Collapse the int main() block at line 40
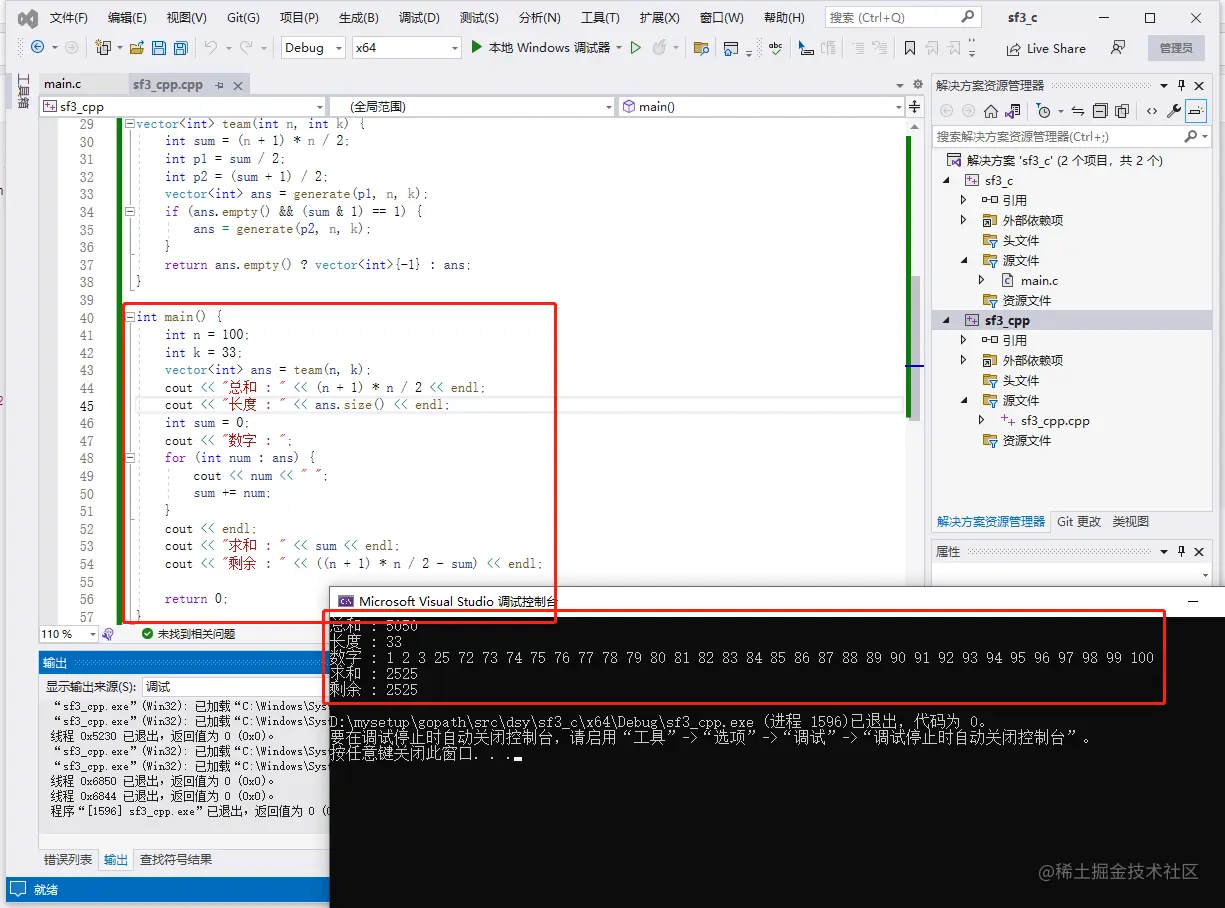This screenshot has height=908, width=1225. pyautogui.click(x=129, y=317)
